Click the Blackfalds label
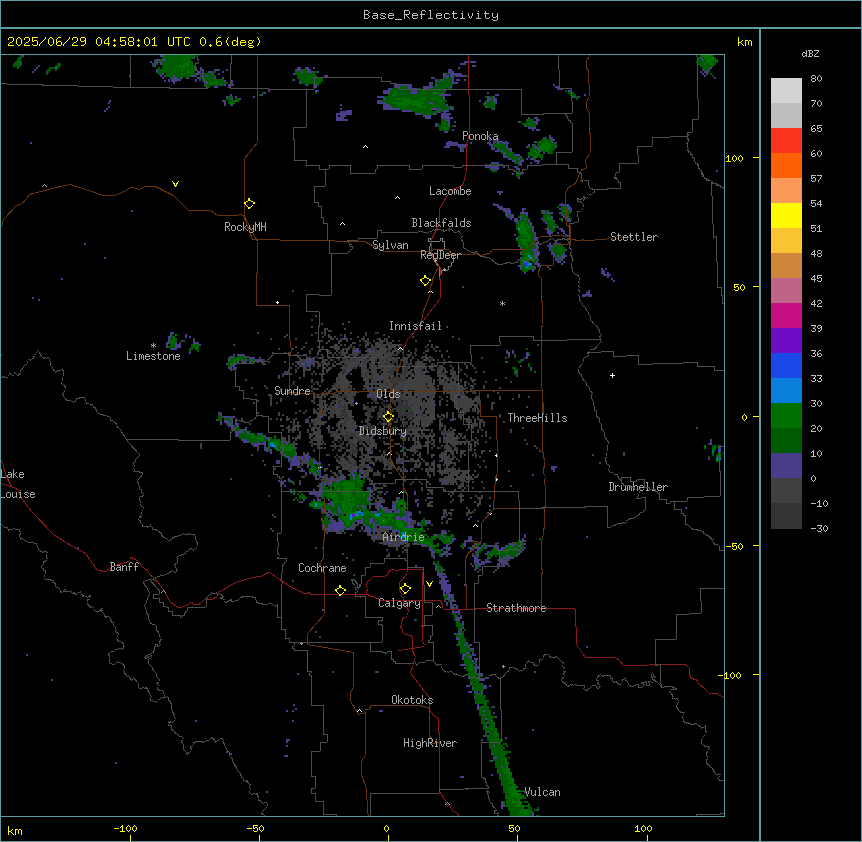The width and height of the screenshot is (862, 842). (441, 223)
